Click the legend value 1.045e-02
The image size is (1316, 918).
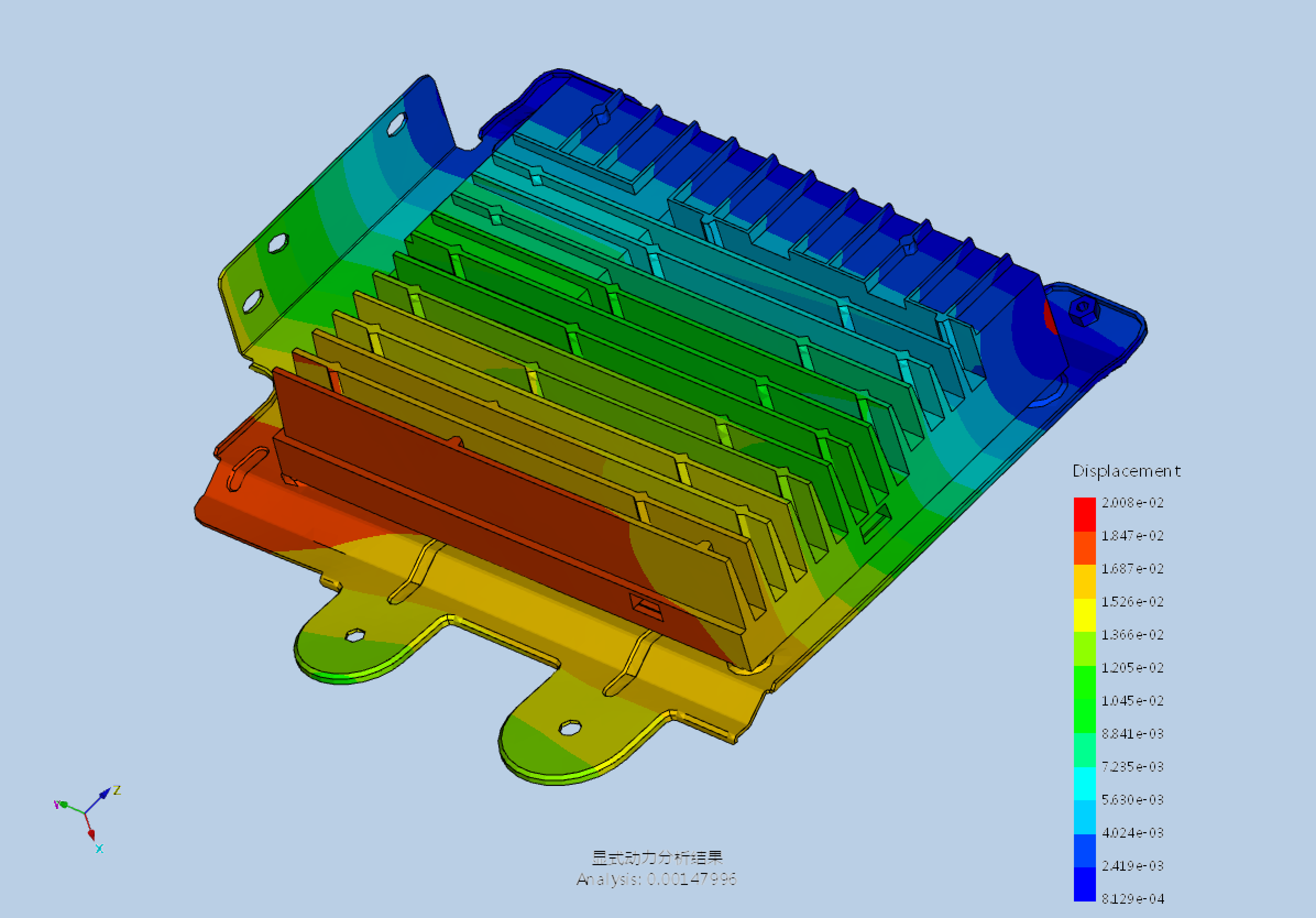click(x=1133, y=701)
